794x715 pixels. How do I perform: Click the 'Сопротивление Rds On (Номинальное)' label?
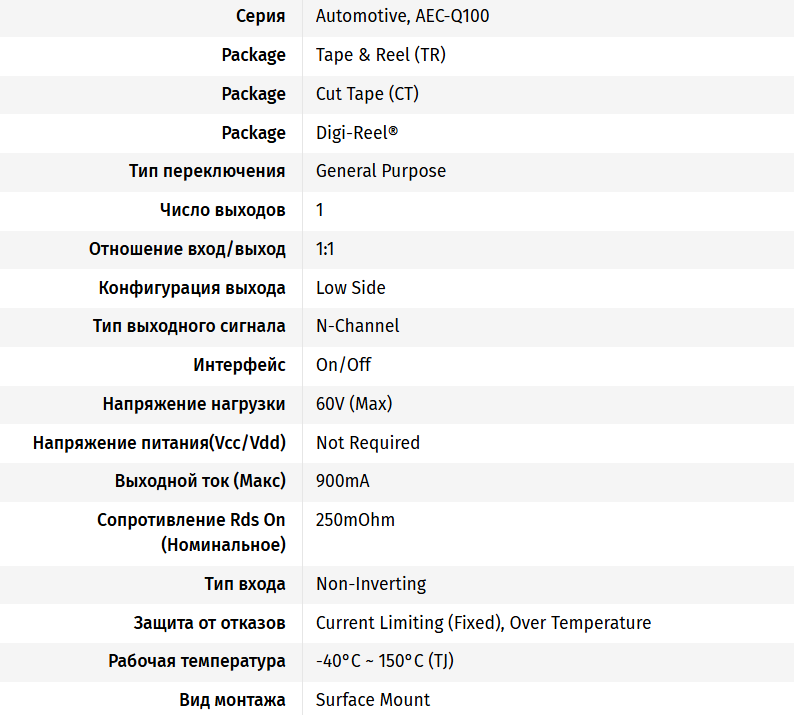pos(191,533)
